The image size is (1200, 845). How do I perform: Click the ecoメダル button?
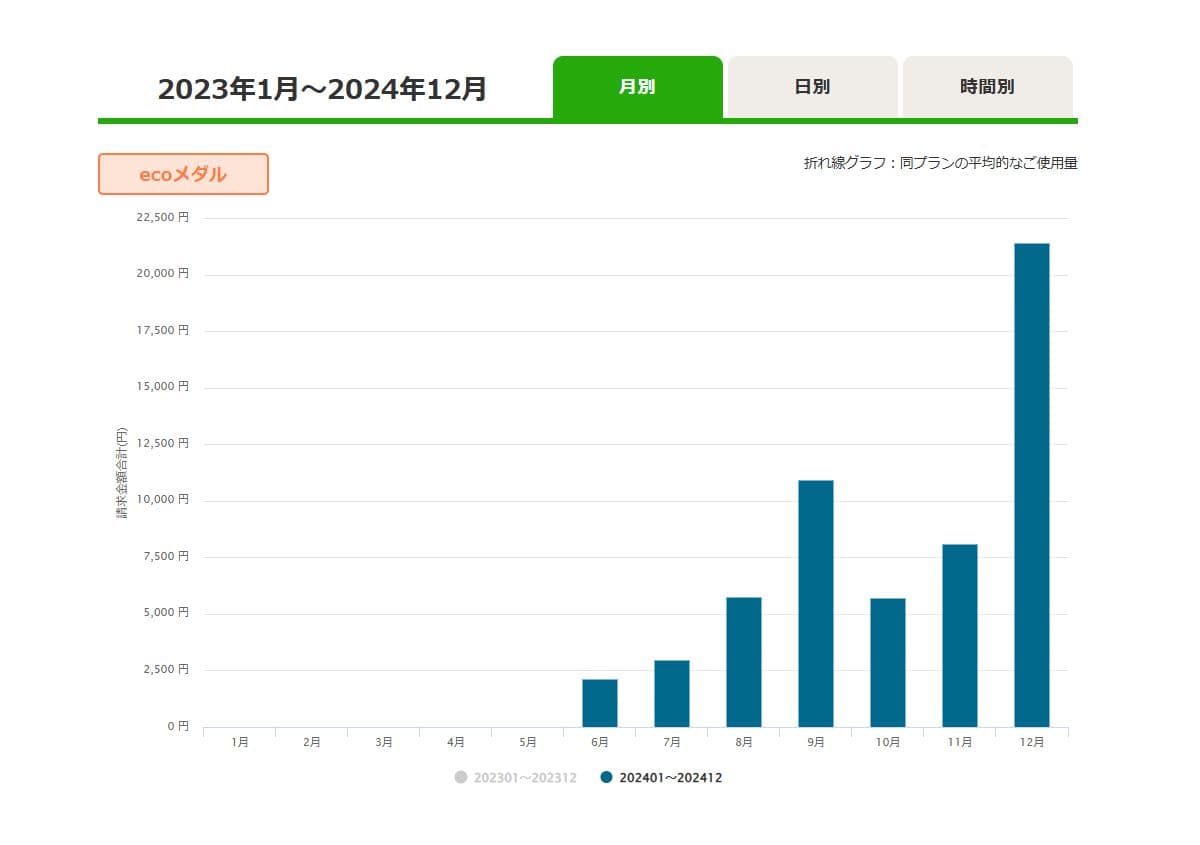tap(183, 174)
